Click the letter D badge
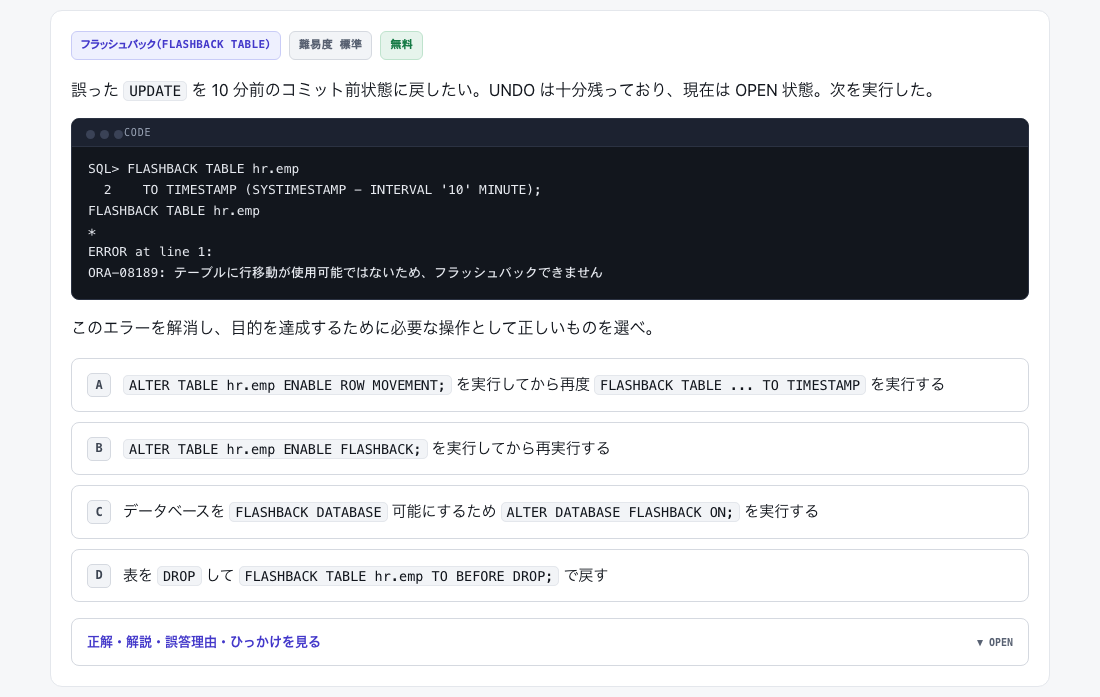1100x697 pixels. [99, 576]
